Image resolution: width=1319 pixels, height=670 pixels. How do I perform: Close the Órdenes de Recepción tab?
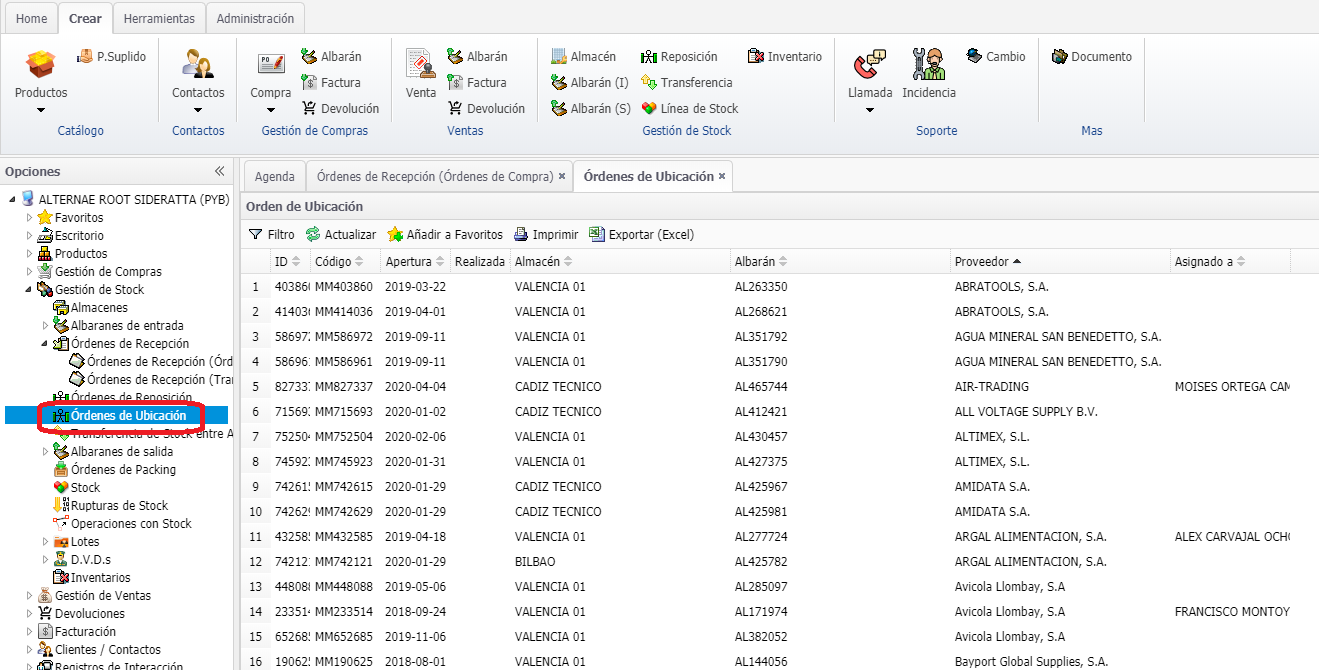(562, 176)
